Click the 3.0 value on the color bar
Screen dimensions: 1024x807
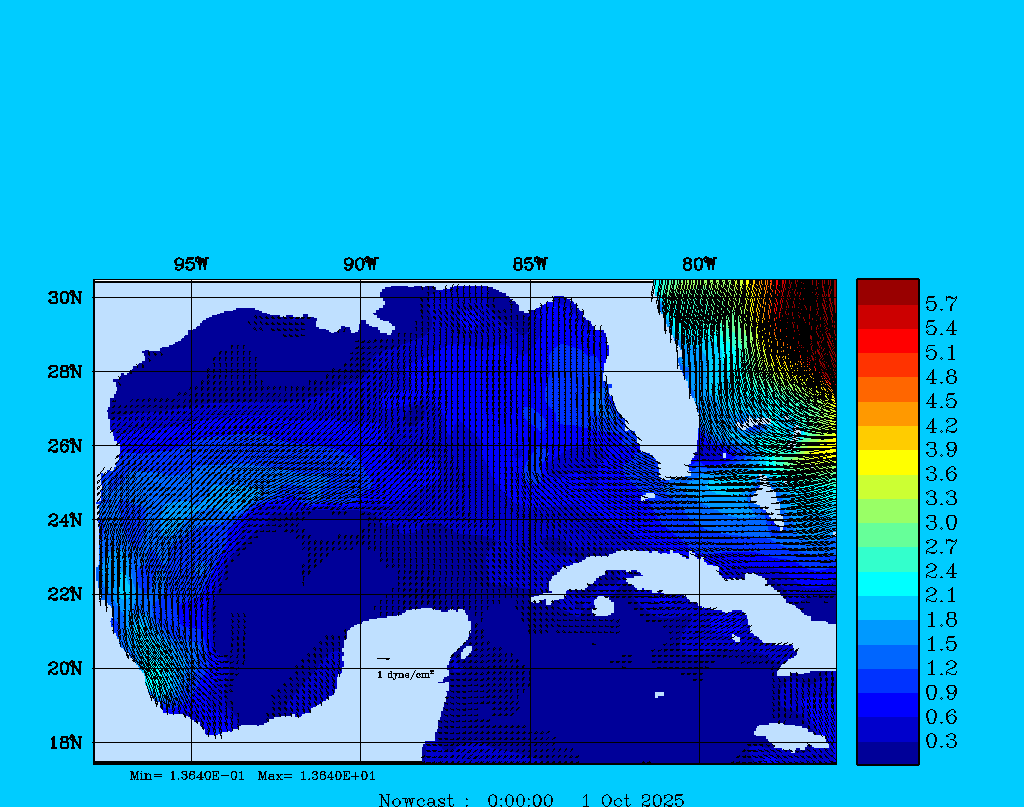tap(941, 522)
